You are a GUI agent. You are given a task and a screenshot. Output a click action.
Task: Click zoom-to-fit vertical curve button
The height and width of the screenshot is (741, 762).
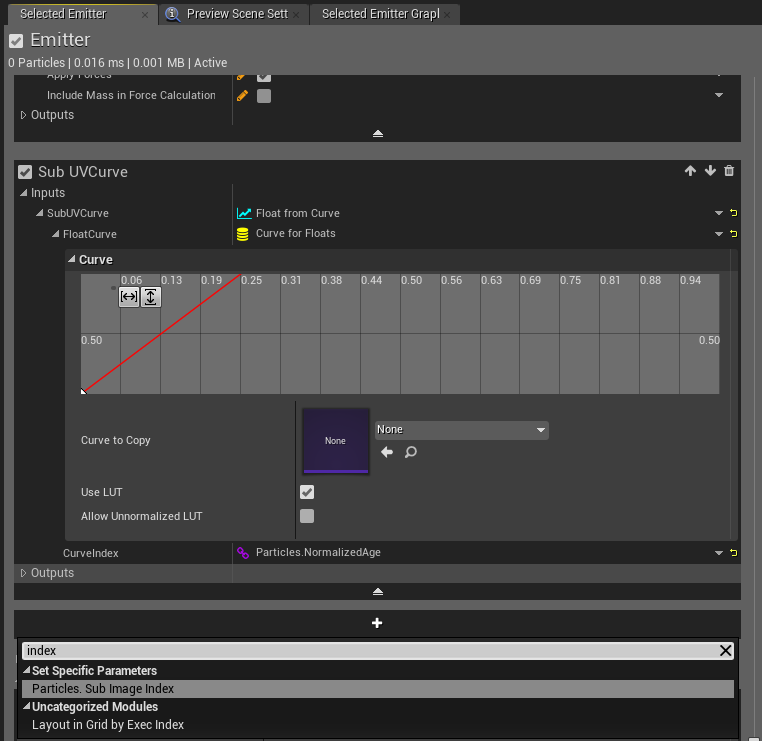pyautogui.click(x=151, y=297)
